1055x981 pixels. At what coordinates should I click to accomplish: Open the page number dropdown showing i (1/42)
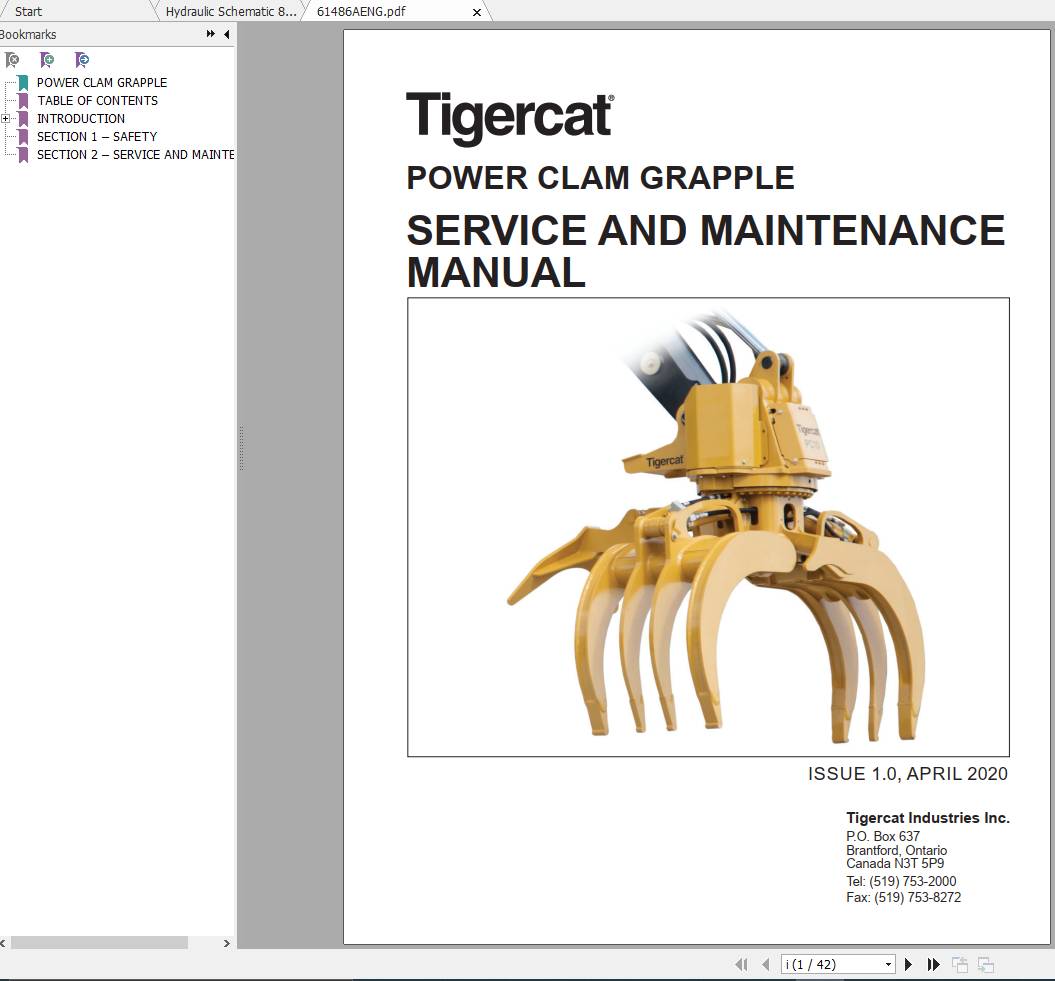(x=888, y=964)
